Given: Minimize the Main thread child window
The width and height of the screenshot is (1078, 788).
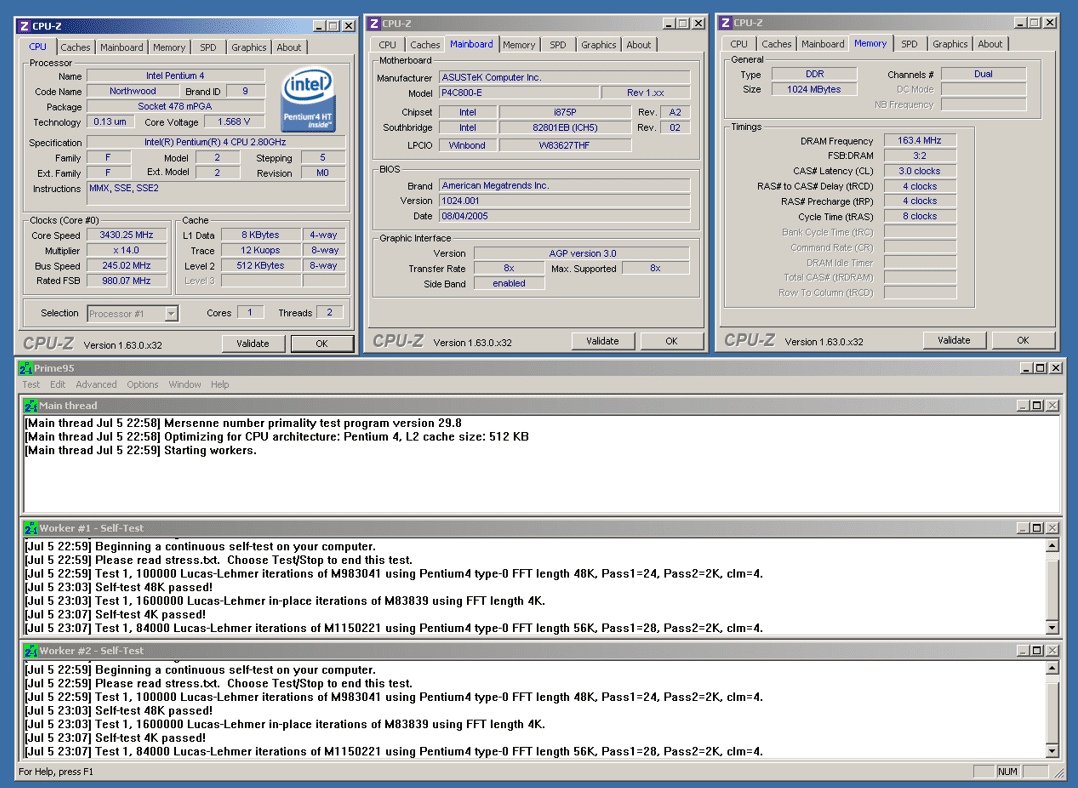Looking at the screenshot, I should 1023,406.
